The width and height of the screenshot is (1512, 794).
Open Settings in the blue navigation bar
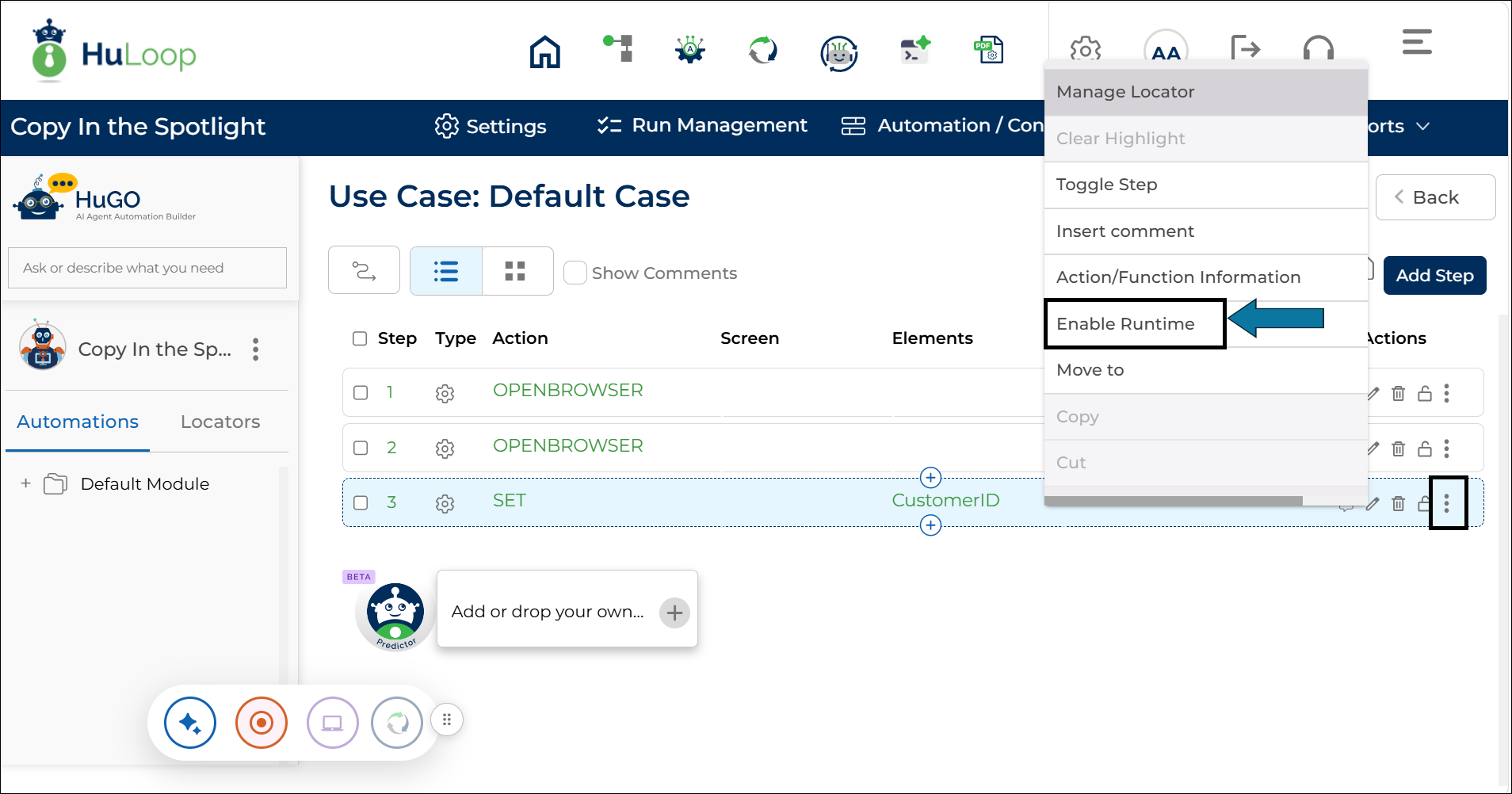click(x=491, y=126)
